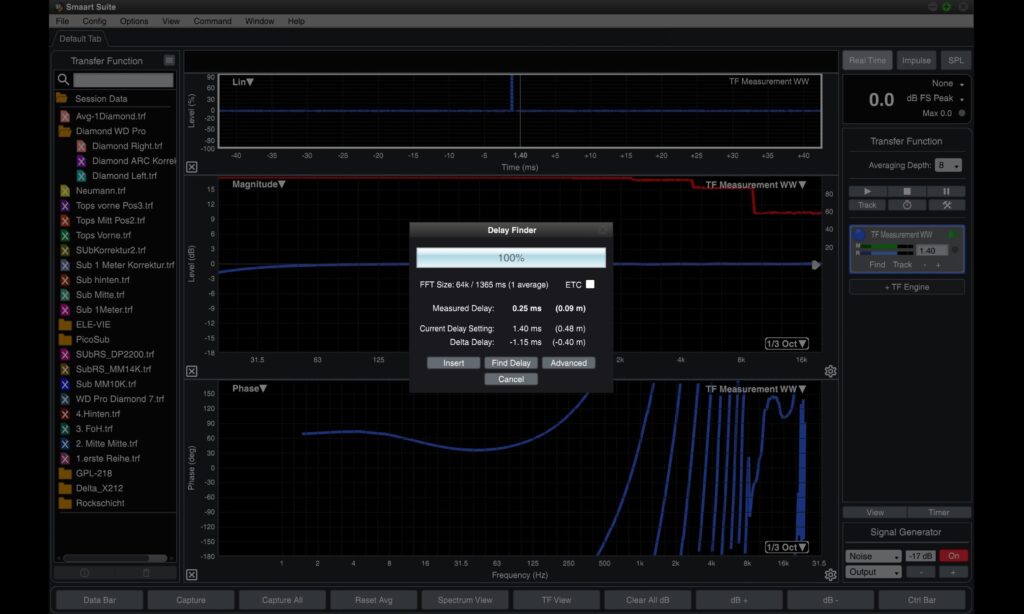1024x614 pixels.
Task: Turn off the signal generator On button
Action: [953, 556]
